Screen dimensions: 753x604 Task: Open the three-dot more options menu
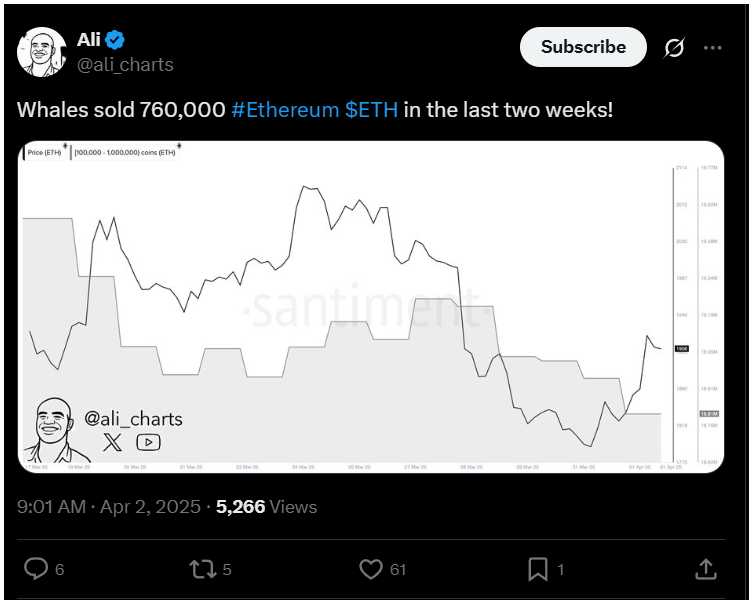point(712,48)
